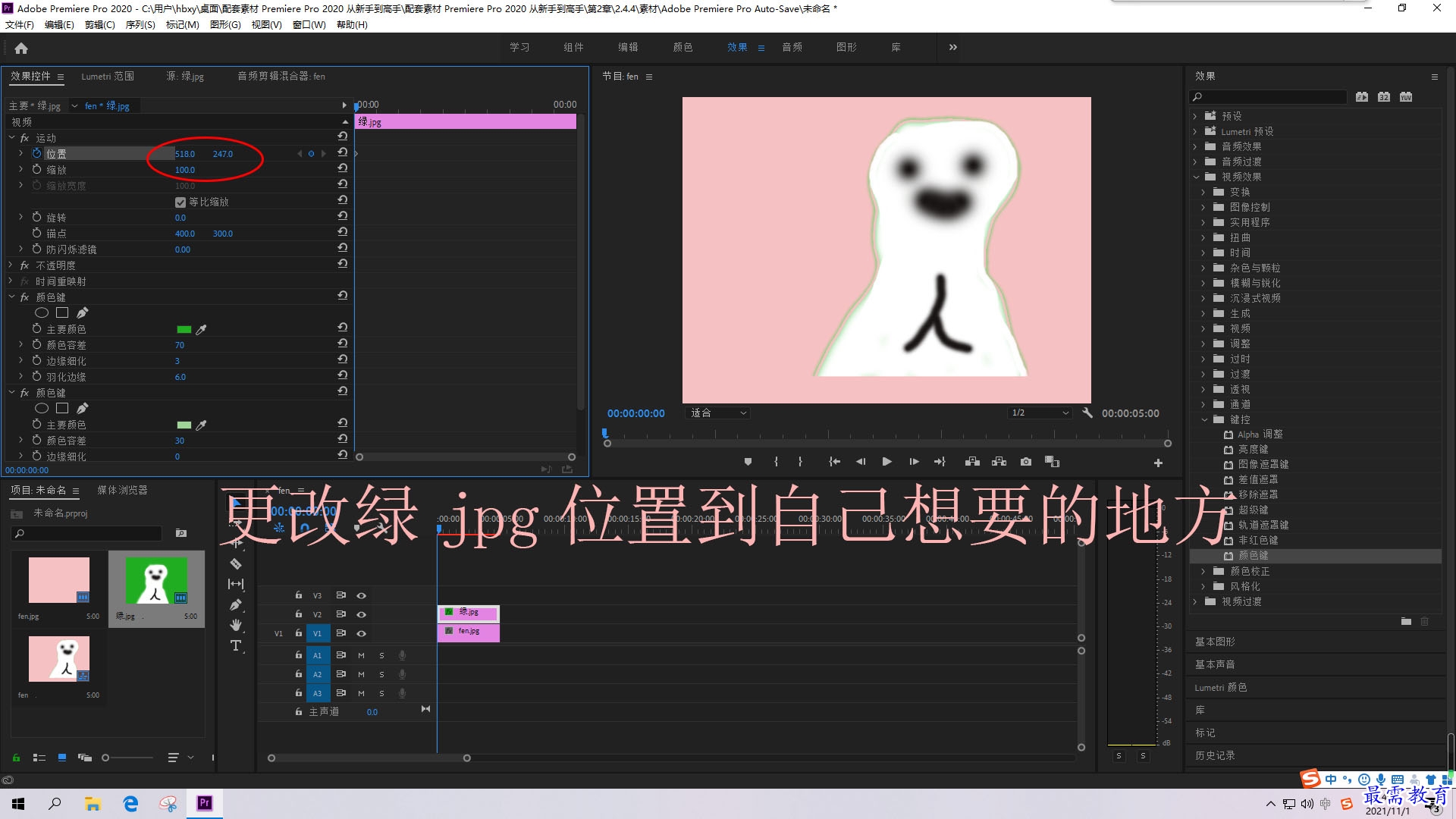Open the 适合 zoom level dropdown
Viewport: 1456px width, 819px height.
point(718,413)
